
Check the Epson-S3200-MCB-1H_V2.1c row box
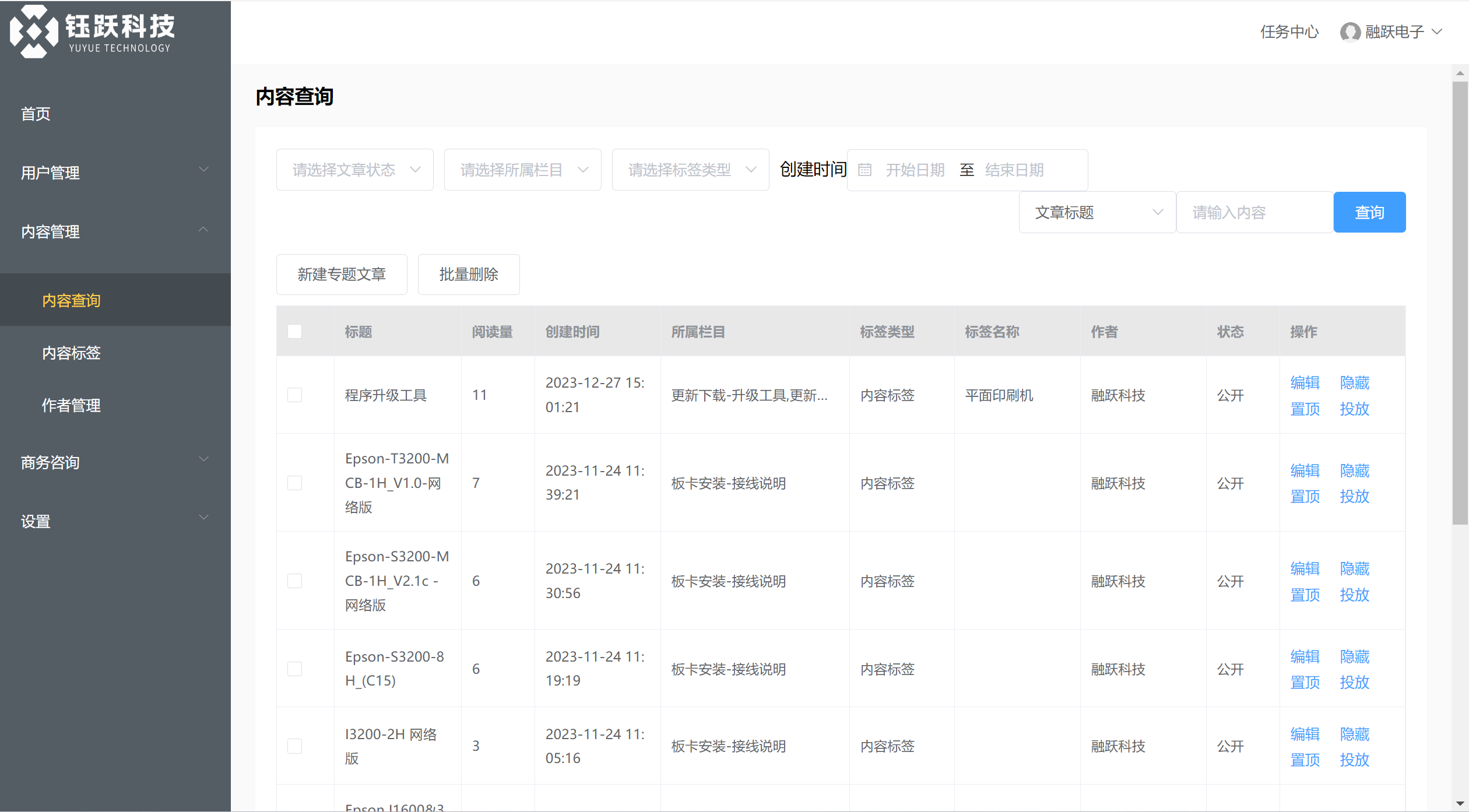click(295, 581)
